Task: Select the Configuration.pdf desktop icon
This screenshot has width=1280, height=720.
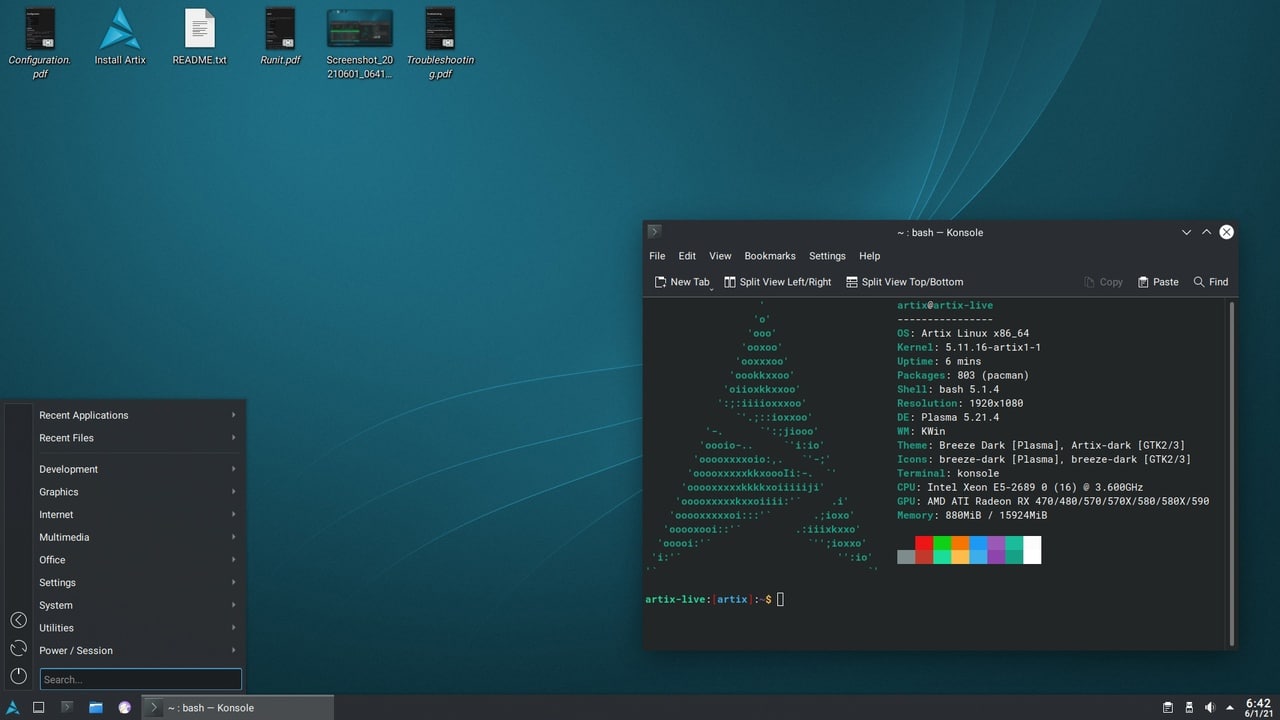Action: [x=40, y=43]
